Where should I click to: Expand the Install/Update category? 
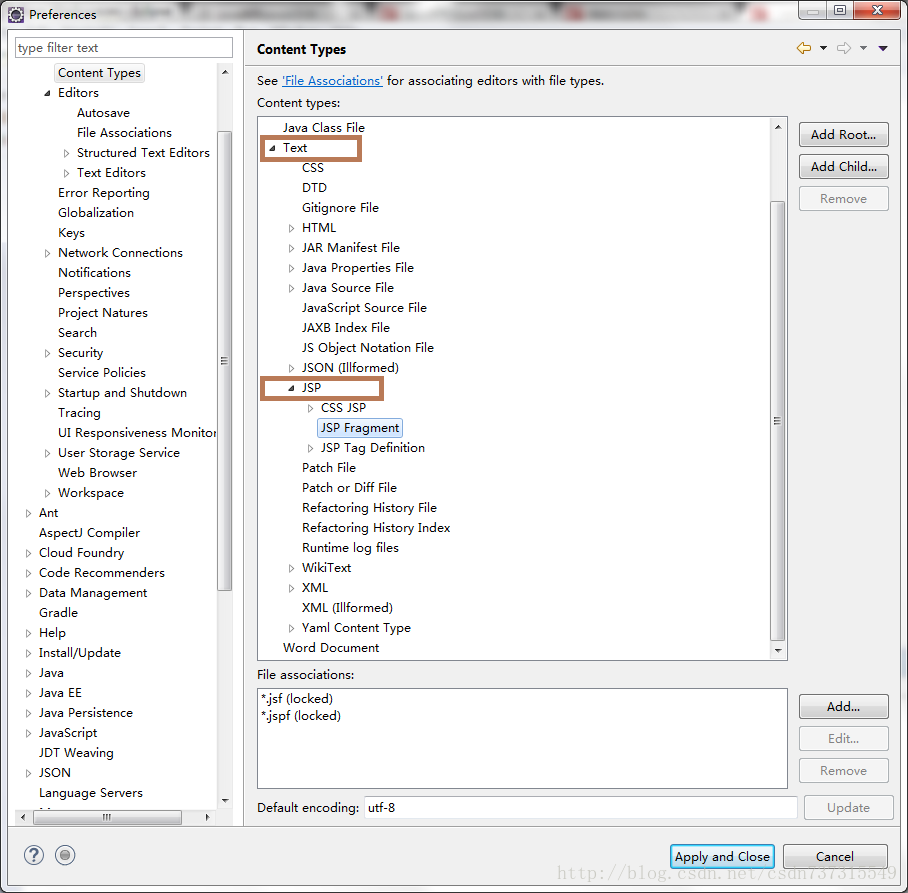28,653
